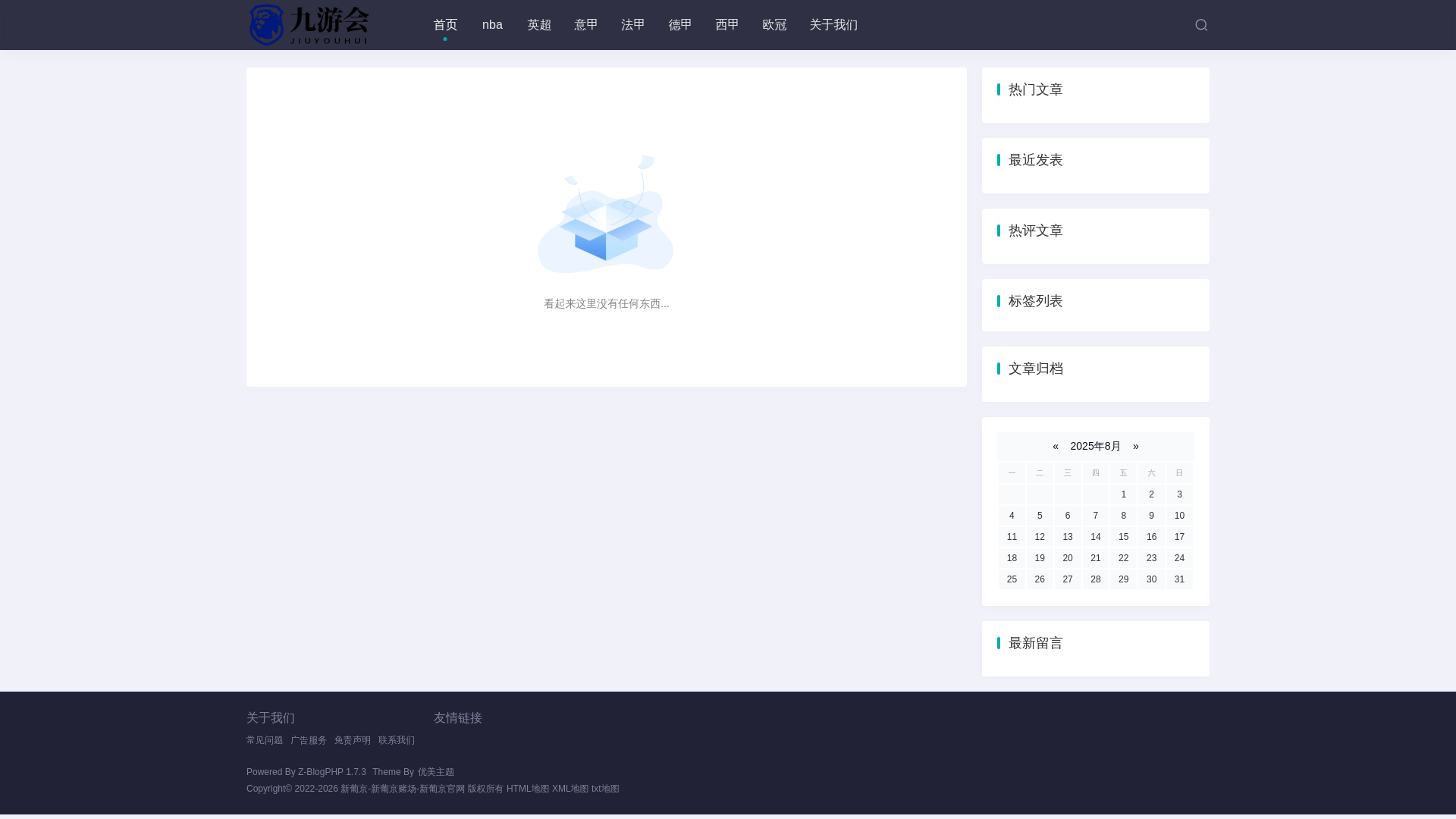Click the 标签列表 sidebar heading
Screen dimensions: 1456x819
pos(1036,301)
